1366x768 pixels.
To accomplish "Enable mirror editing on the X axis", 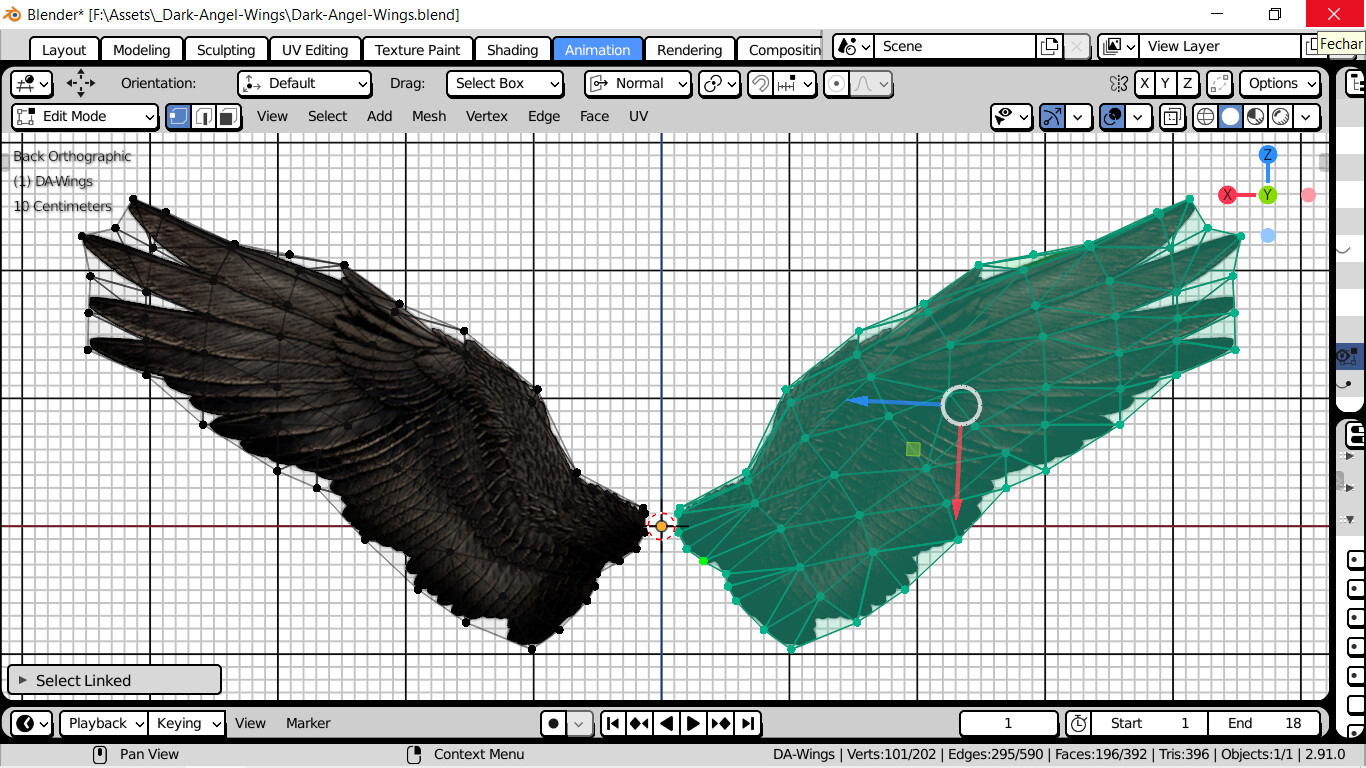I will click(x=1144, y=84).
